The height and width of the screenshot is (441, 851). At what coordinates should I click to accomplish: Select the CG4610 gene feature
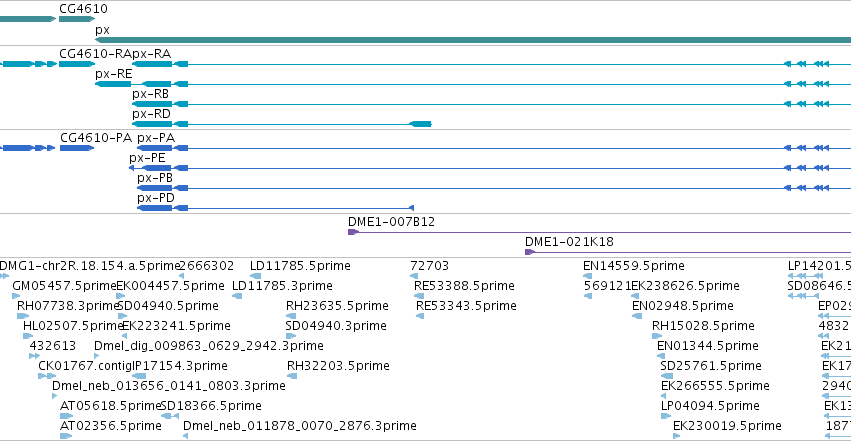pyautogui.click(x=77, y=19)
